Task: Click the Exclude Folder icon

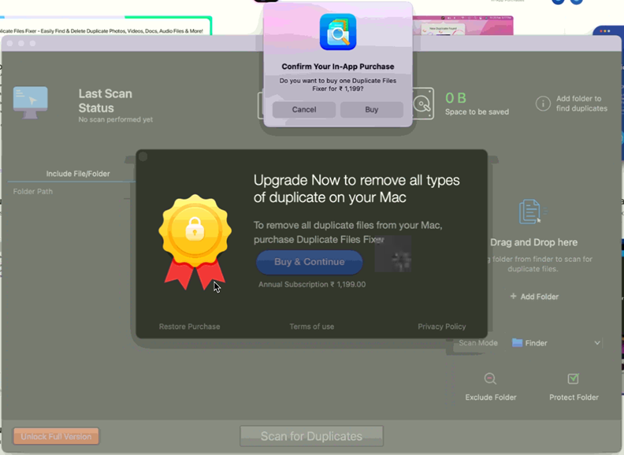Action: click(490, 379)
